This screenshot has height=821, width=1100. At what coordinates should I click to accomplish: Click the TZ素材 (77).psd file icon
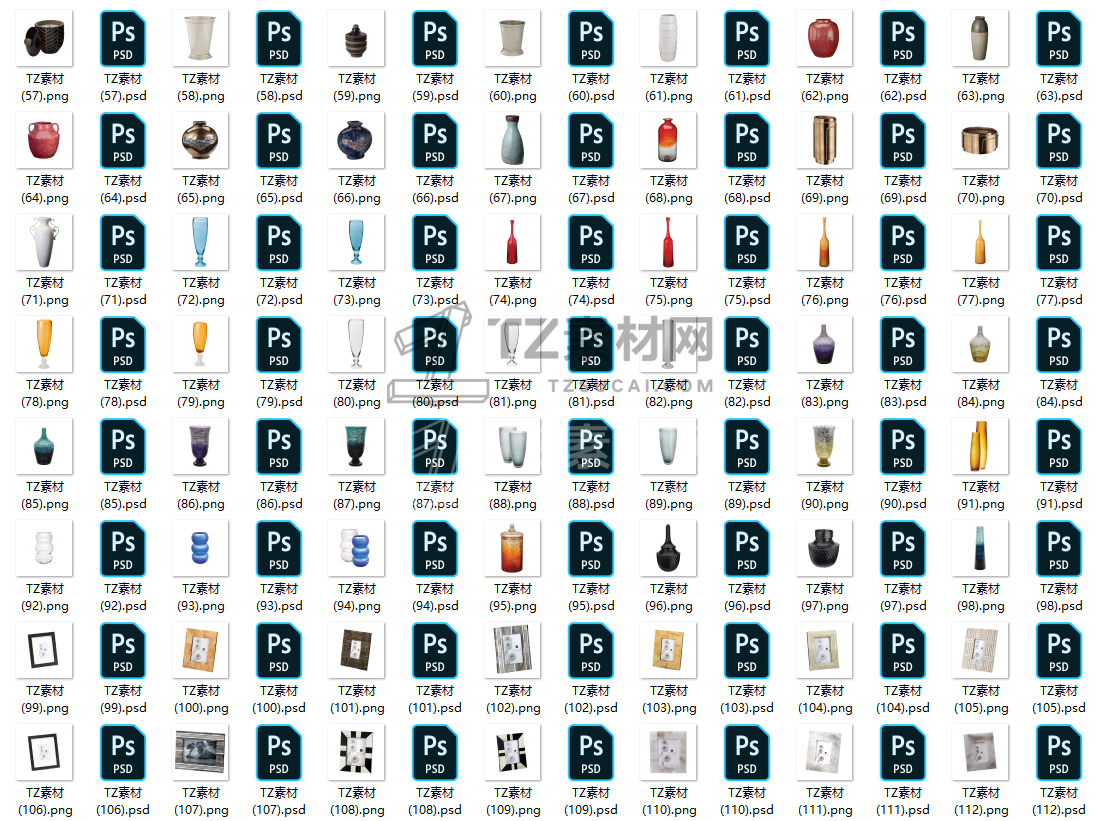(x=1059, y=243)
